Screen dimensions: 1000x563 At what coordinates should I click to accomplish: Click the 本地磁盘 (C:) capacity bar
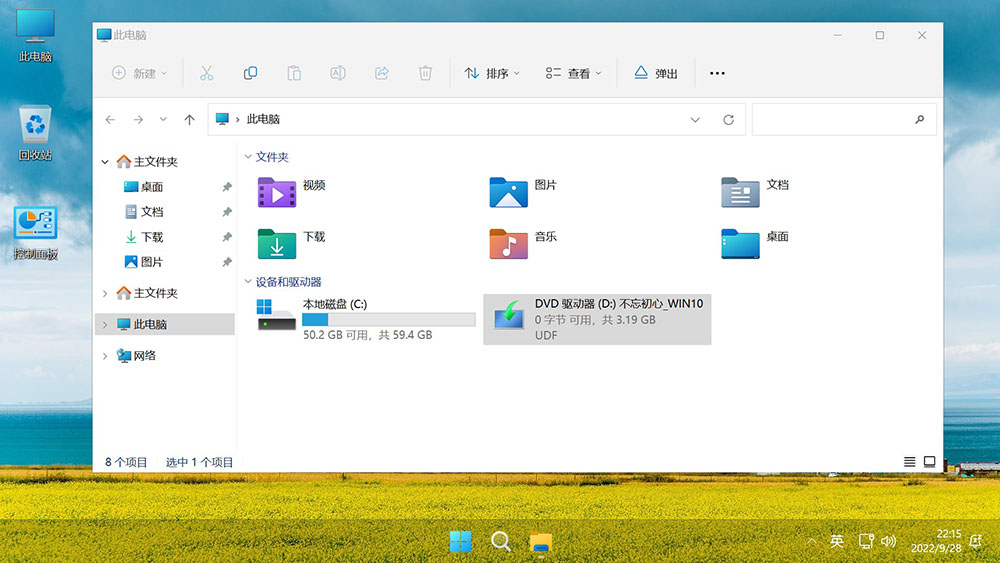(388, 319)
